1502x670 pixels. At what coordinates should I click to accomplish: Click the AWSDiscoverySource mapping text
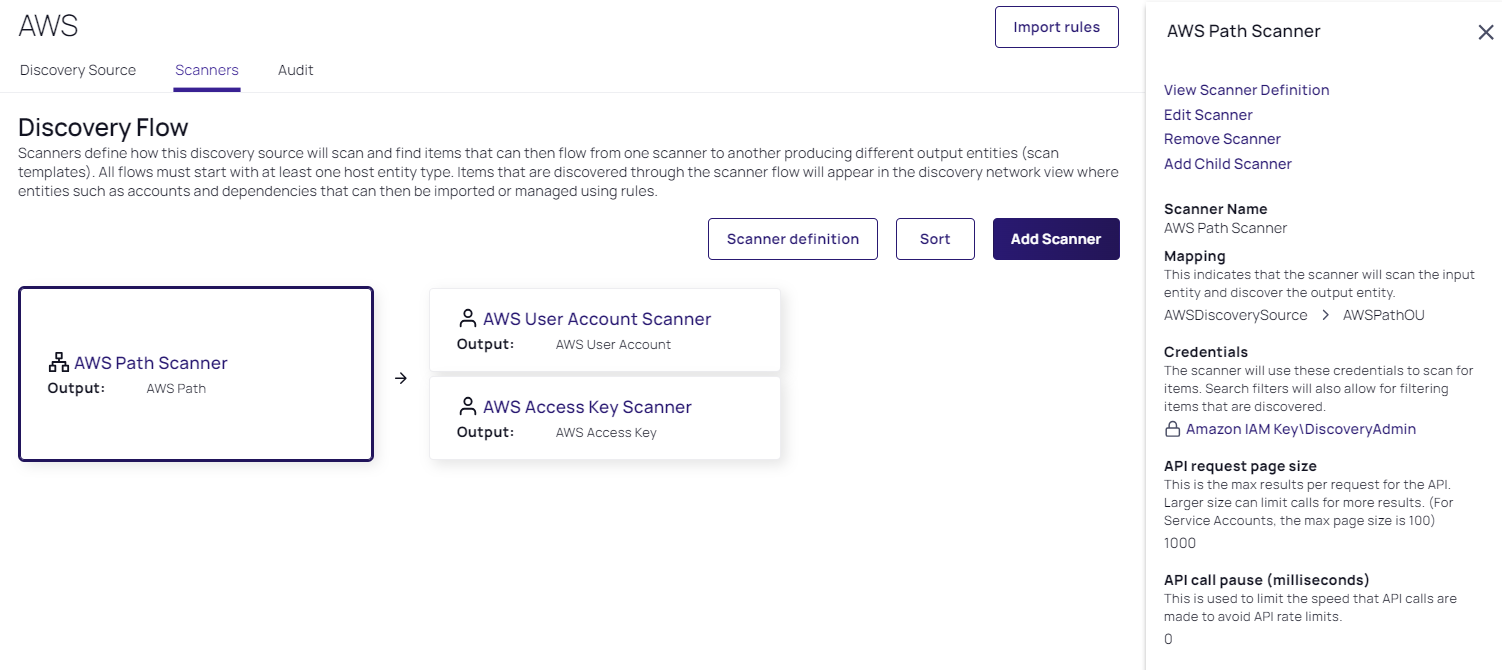(1235, 315)
